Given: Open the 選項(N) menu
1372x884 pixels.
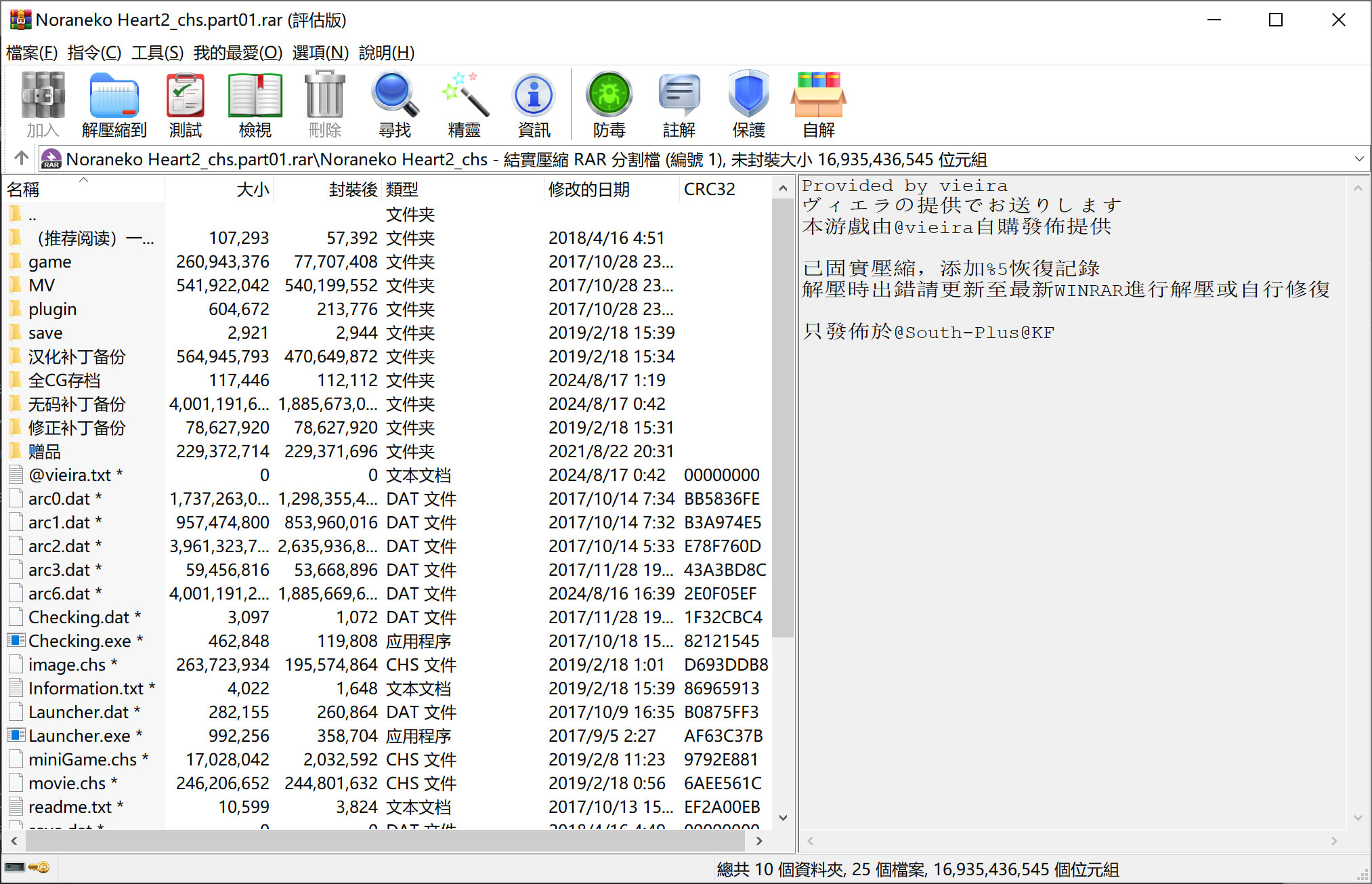Looking at the screenshot, I should [320, 52].
